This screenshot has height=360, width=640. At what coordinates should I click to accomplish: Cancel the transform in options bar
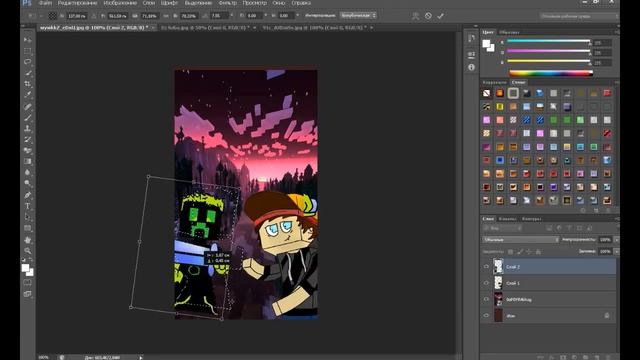point(428,16)
